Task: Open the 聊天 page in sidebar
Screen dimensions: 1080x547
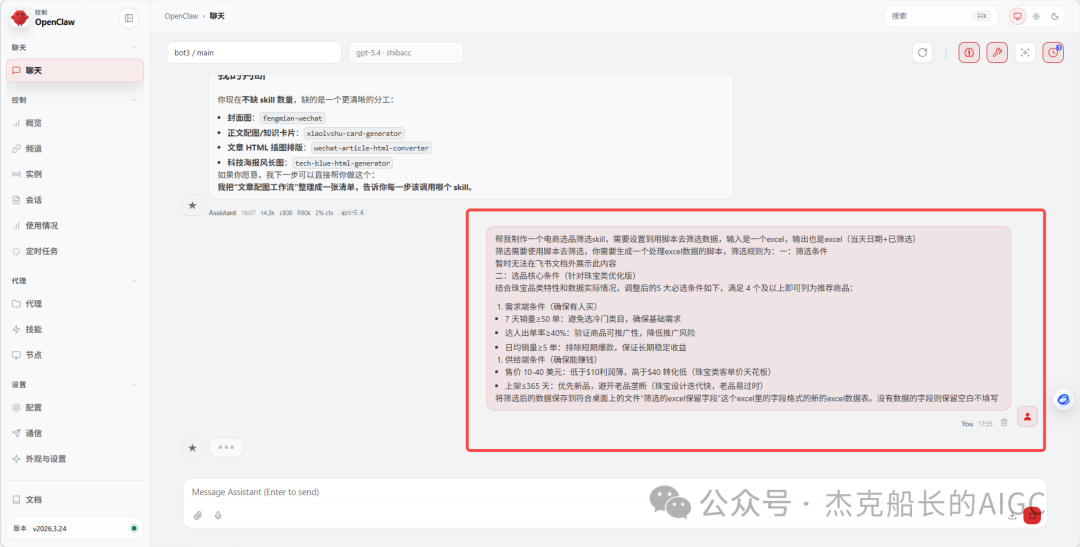Action: click(75, 70)
